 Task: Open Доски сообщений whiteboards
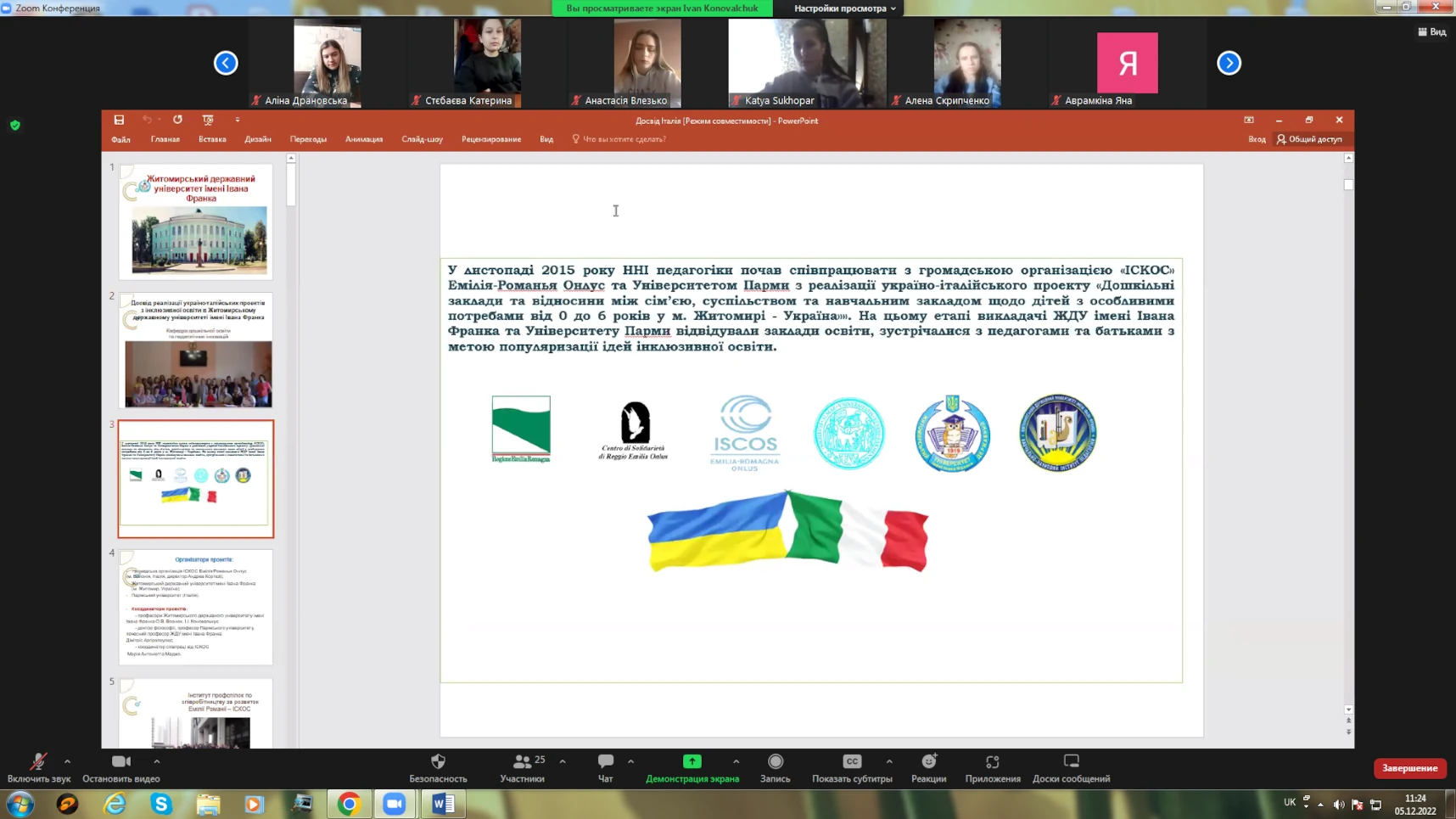click(1071, 767)
